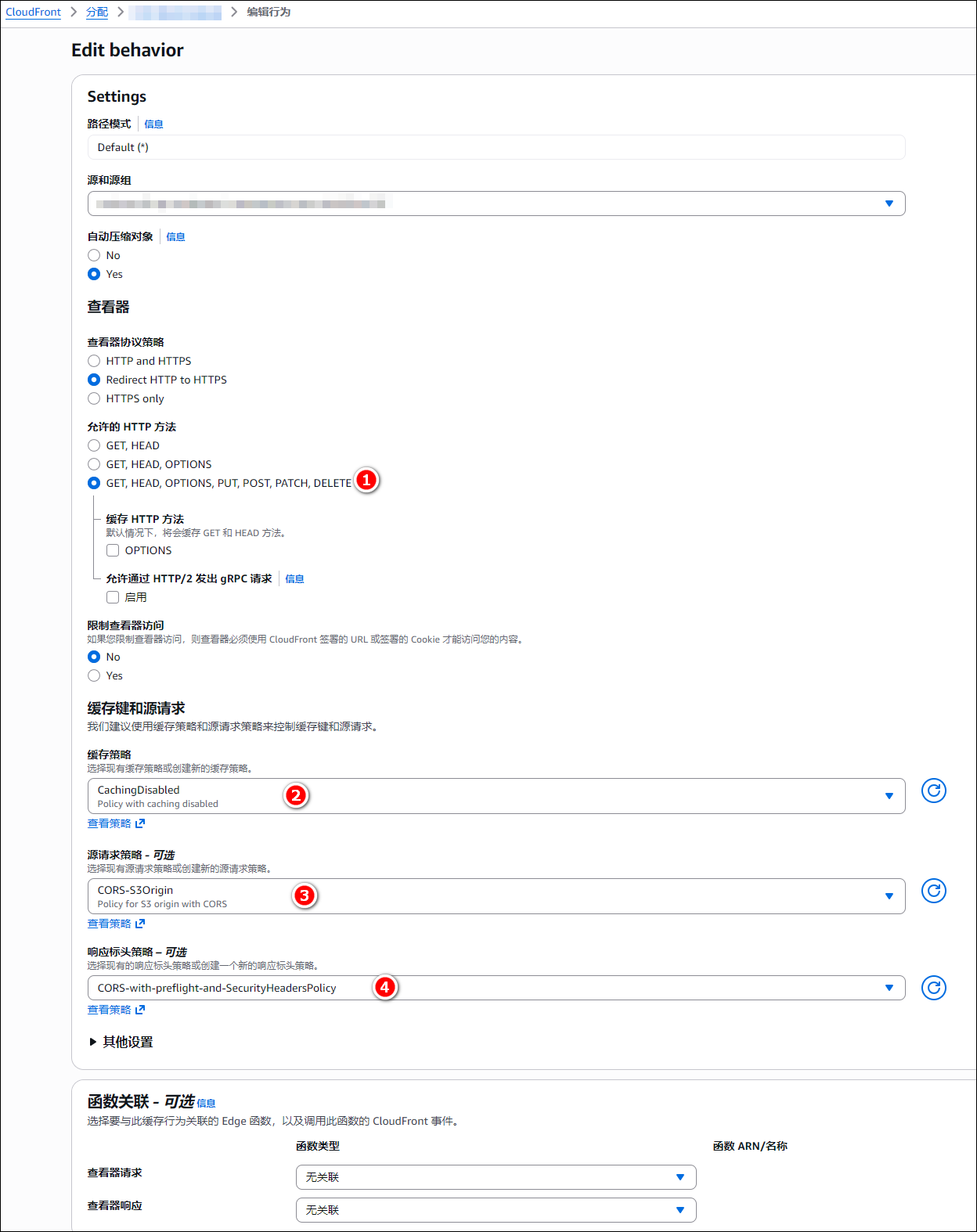Refresh the response headers policy (响应标头策略) list
This screenshot has width=977, height=1232.
pos(933,988)
